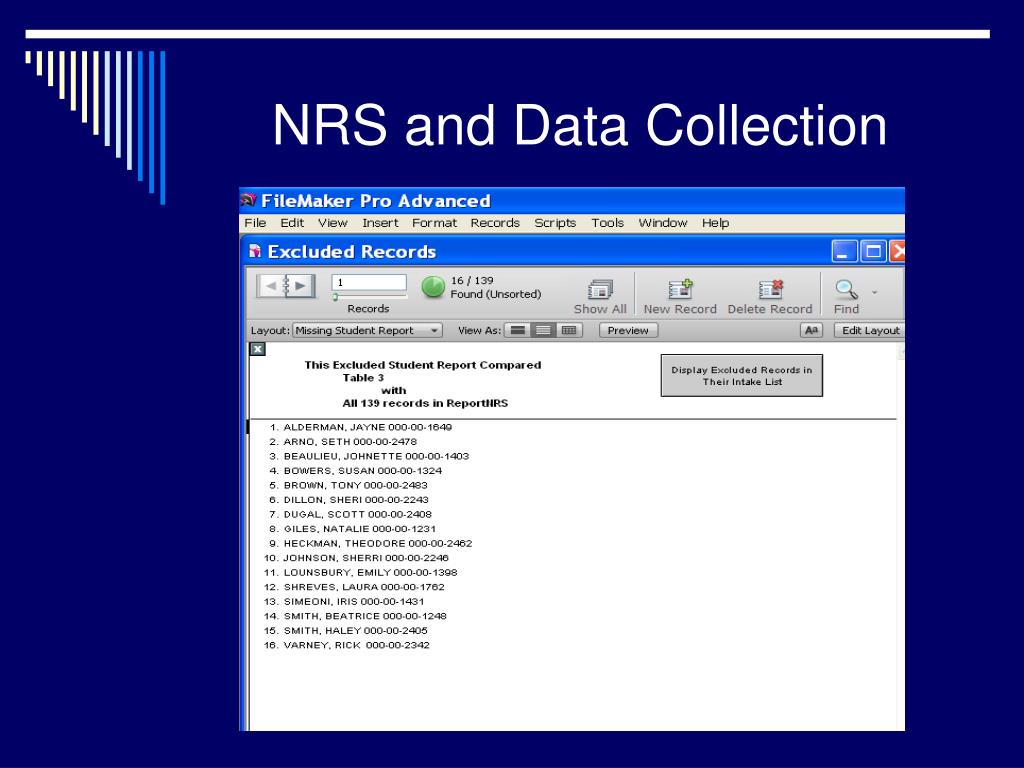Click Display Excluded Records in Their Intake List
The height and width of the screenshot is (768, 1024).
tap(742, 376)
